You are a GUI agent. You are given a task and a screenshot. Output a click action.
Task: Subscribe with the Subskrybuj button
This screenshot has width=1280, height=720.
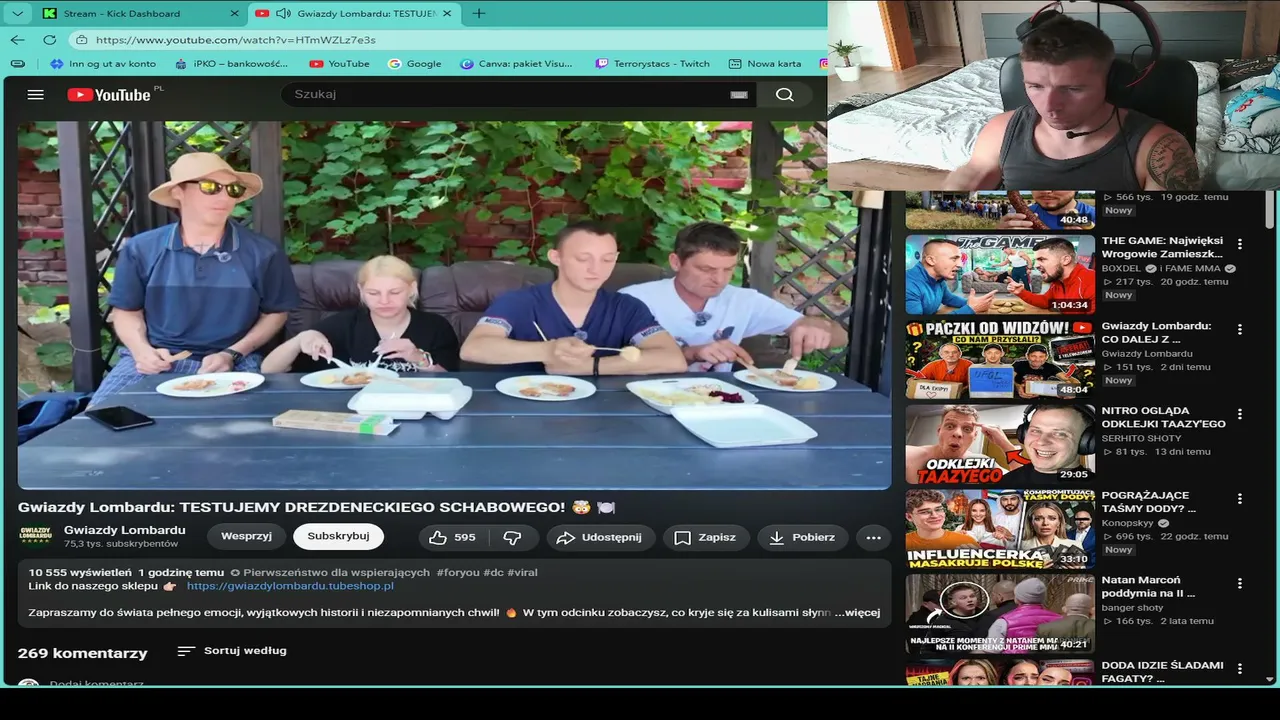point(338,537)
